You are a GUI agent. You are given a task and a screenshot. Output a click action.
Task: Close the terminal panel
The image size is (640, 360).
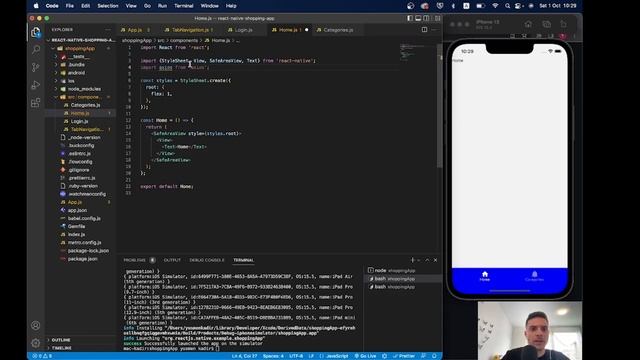coord(436,260)
